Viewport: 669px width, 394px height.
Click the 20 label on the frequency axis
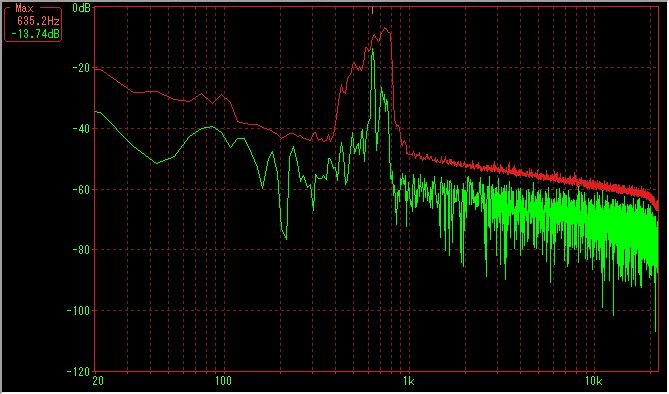(x=98, y=381)
